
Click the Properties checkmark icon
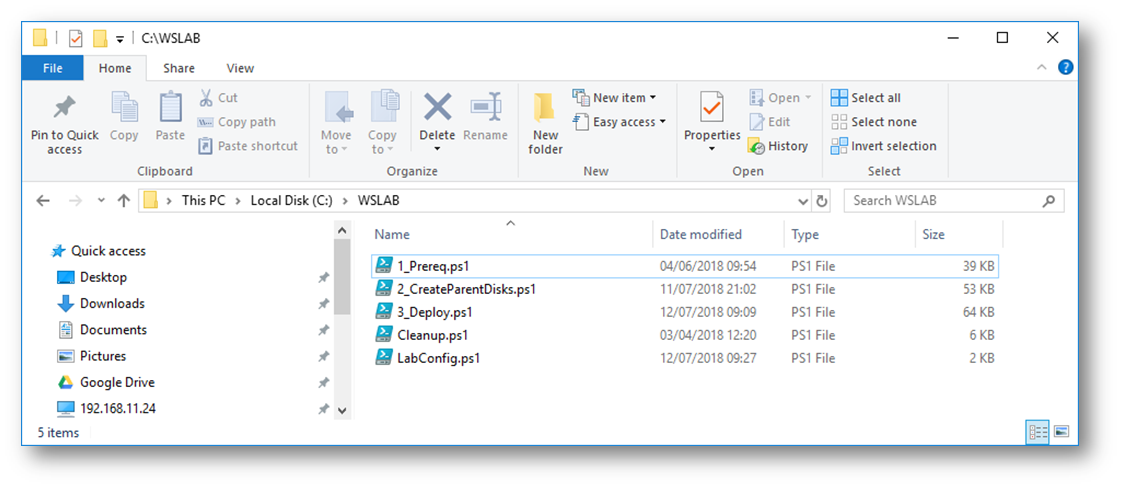click(712, 107)
